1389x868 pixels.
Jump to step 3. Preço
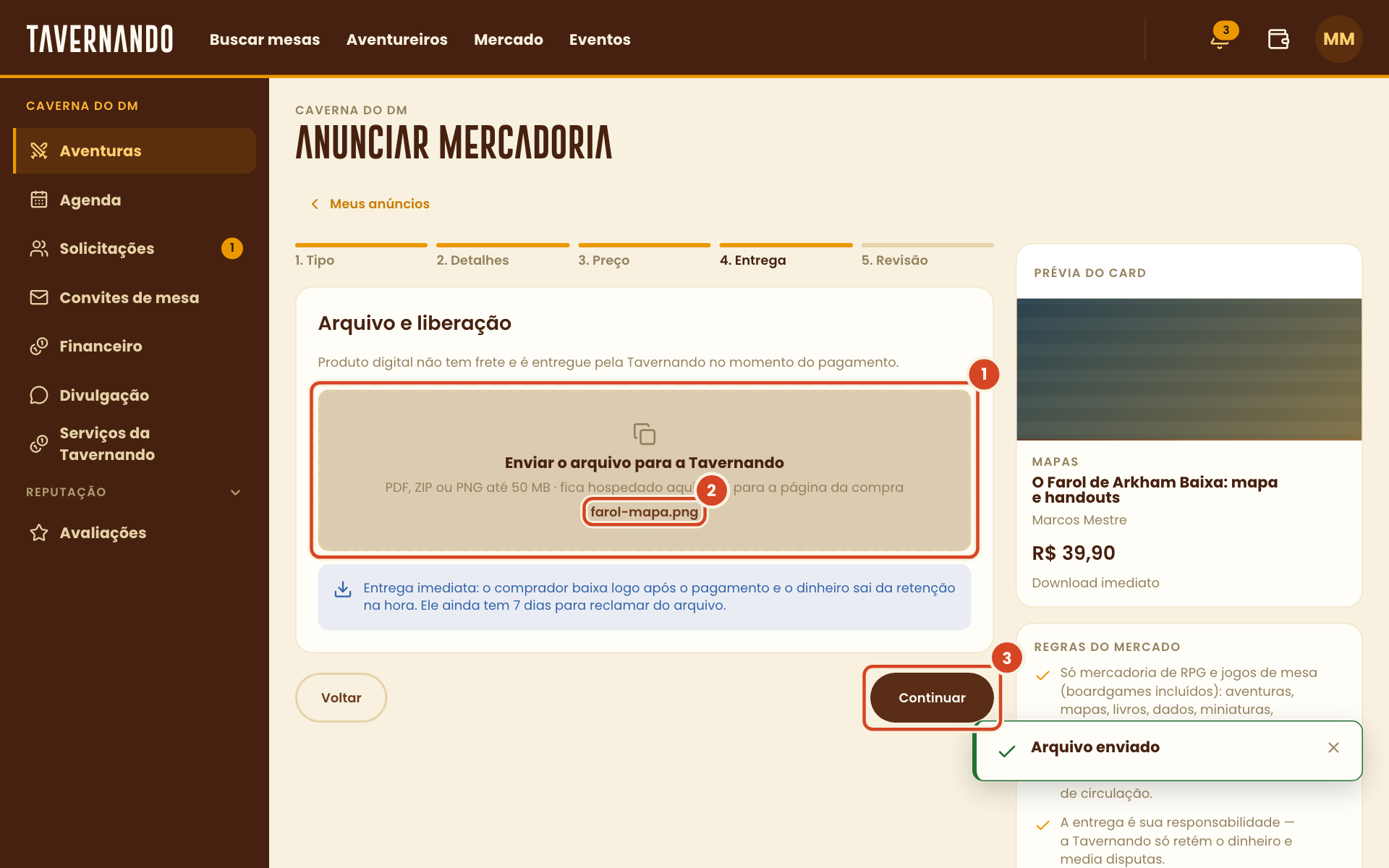point(644,256)
